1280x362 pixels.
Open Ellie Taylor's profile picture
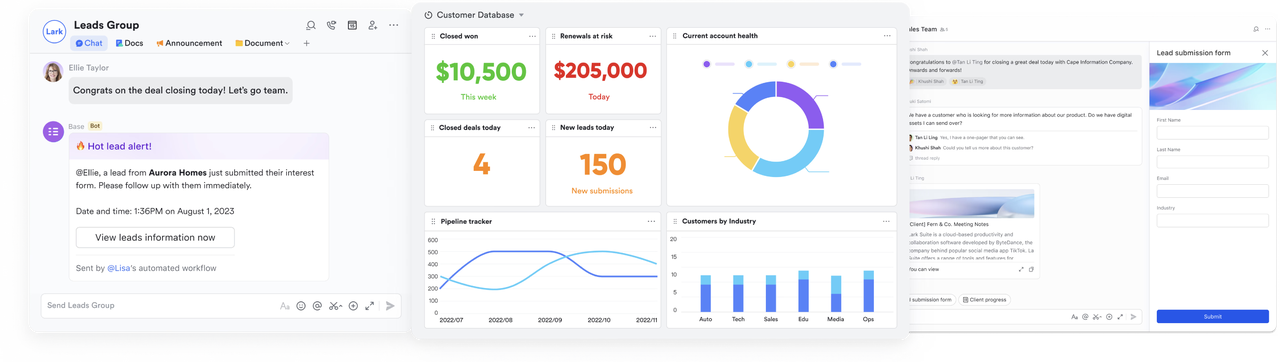(x=54, y=72)
